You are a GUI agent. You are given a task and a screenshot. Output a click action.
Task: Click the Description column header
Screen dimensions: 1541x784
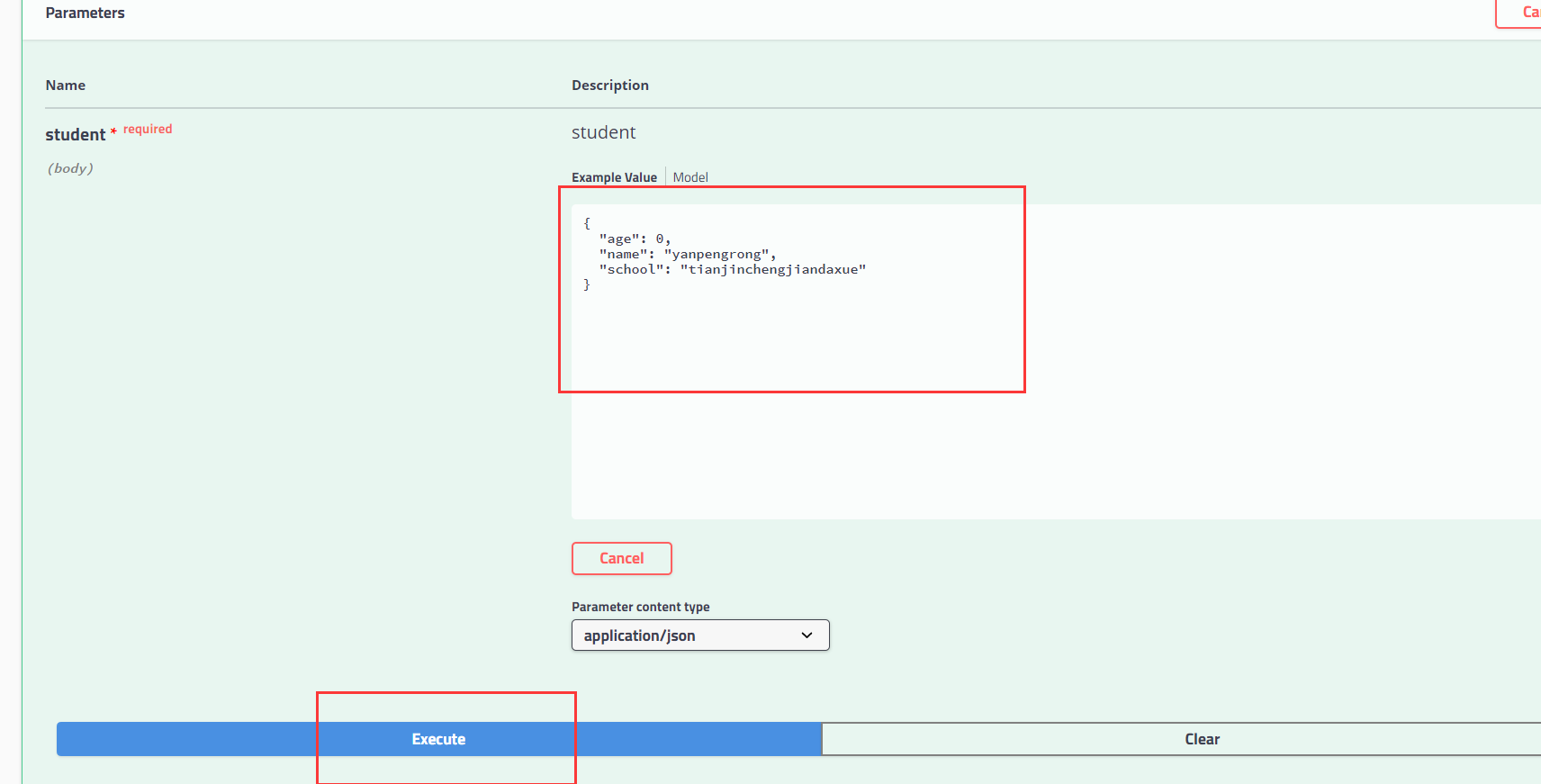pyautogui.click(x=610, y=85)
